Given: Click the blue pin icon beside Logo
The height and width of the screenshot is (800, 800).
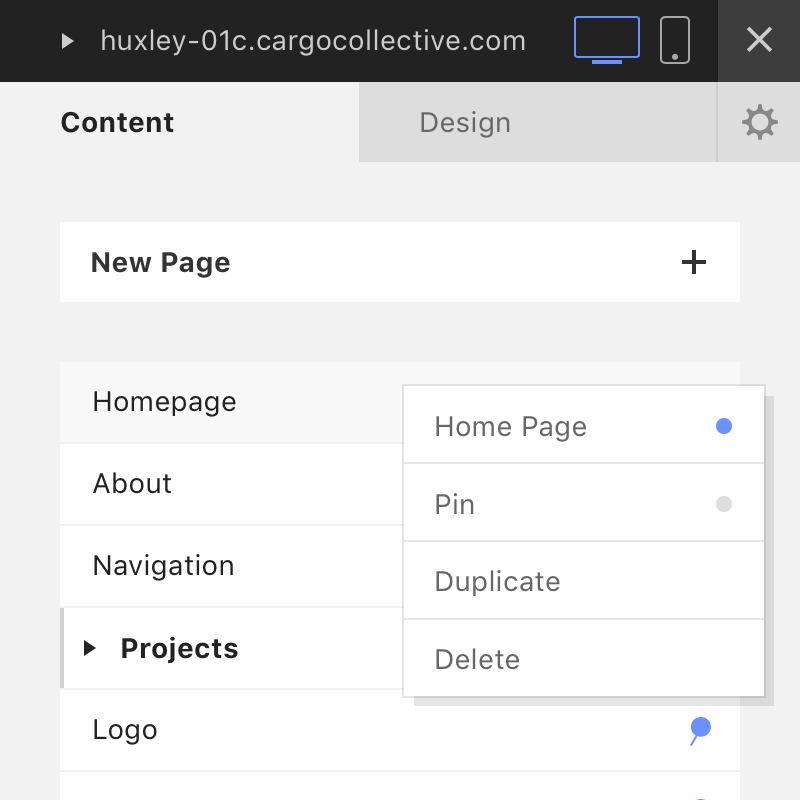Looking at the screenshot, I should (x=700, y=730).
